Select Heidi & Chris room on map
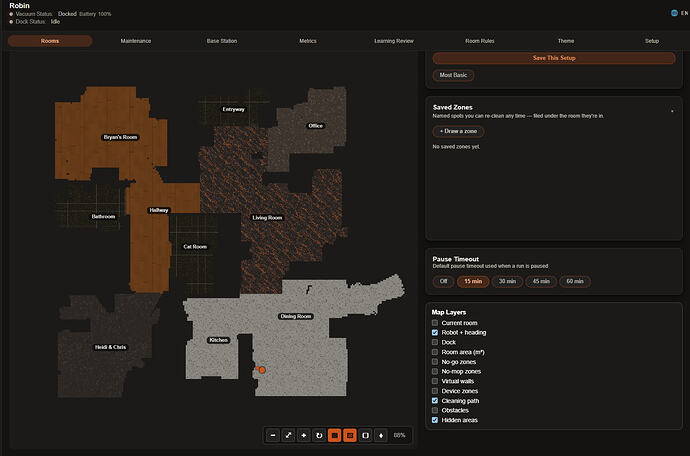 tap(110, 347)
